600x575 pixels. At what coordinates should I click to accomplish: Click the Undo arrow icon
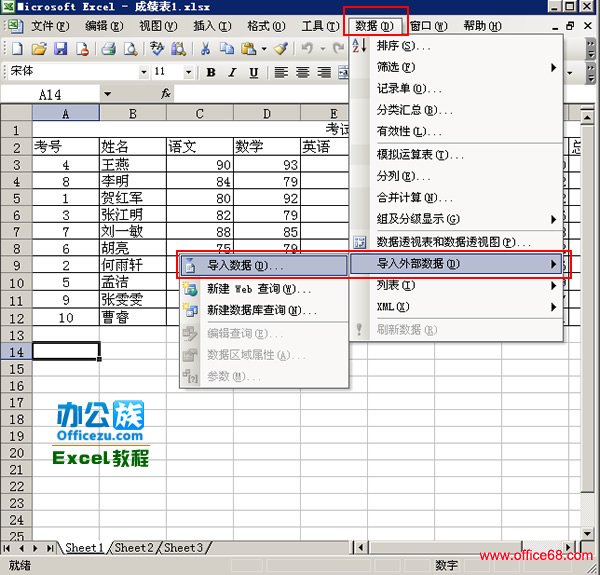[x=307, y=49]
